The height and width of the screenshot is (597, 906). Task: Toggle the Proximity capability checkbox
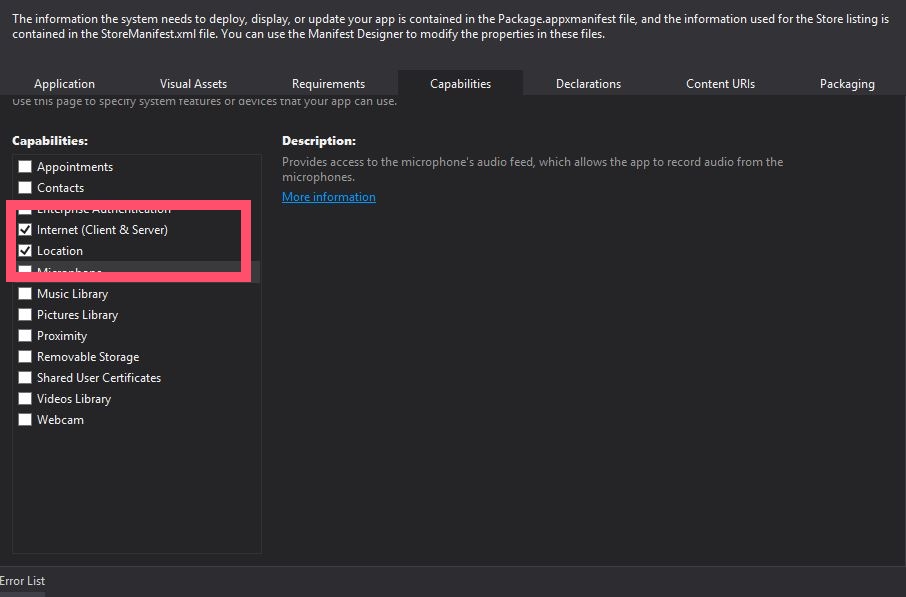[26, 336]
